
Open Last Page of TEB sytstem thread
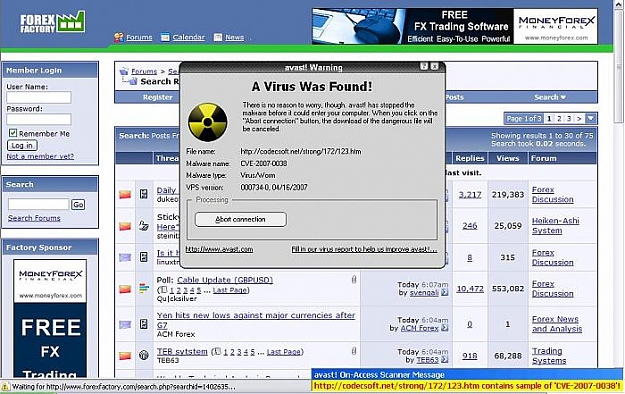pos(284,352)
